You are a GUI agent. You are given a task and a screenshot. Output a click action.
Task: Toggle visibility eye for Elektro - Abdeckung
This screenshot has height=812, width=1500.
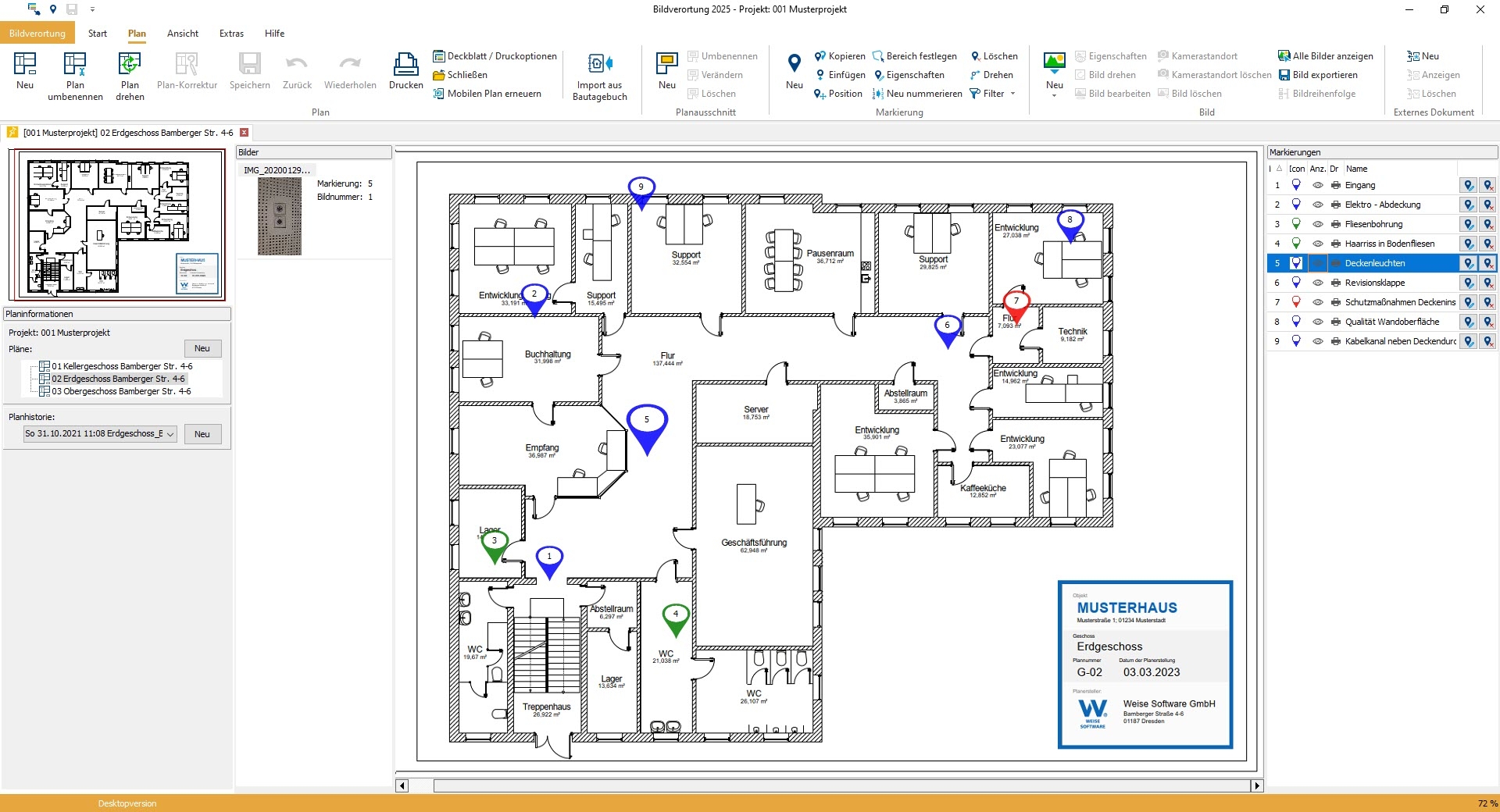click(x=1318, y=205)
